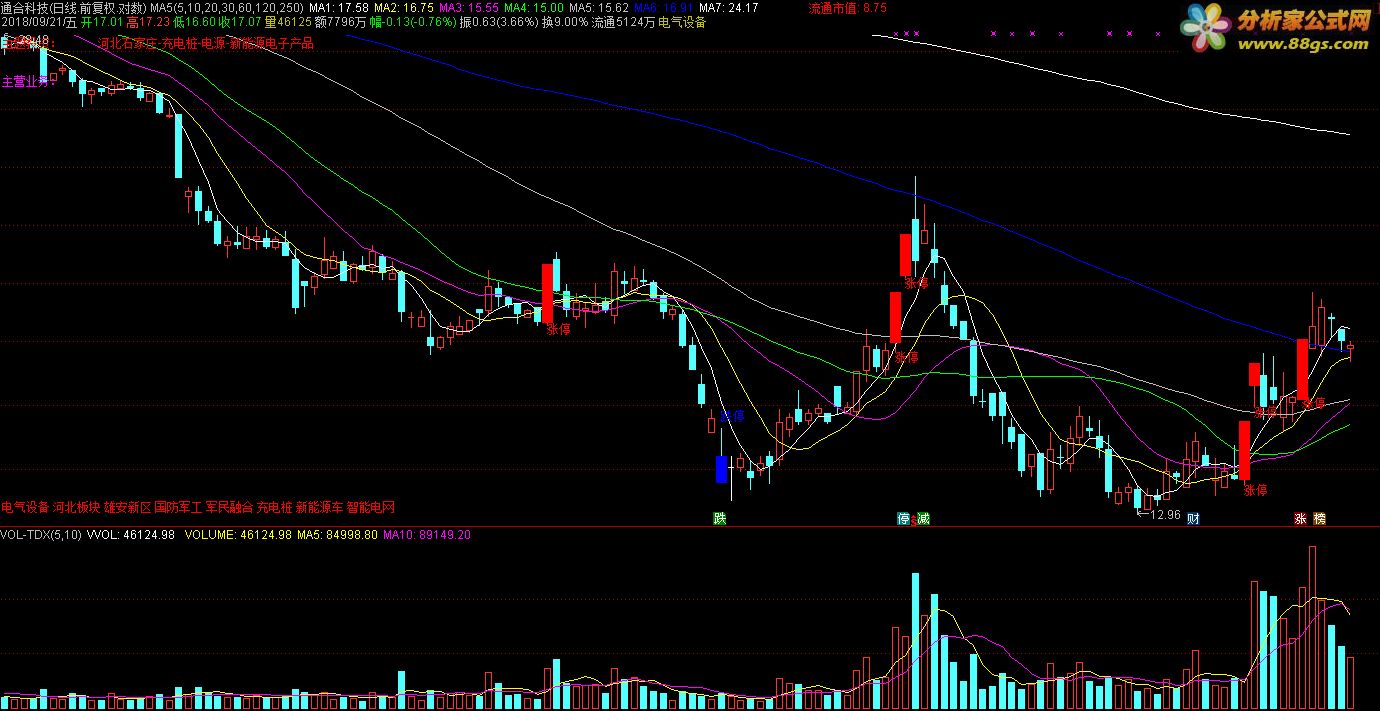Click the blue 财 financial event icon
The height and width of the screenshot is (711, 1380).
click(1193, 519)
